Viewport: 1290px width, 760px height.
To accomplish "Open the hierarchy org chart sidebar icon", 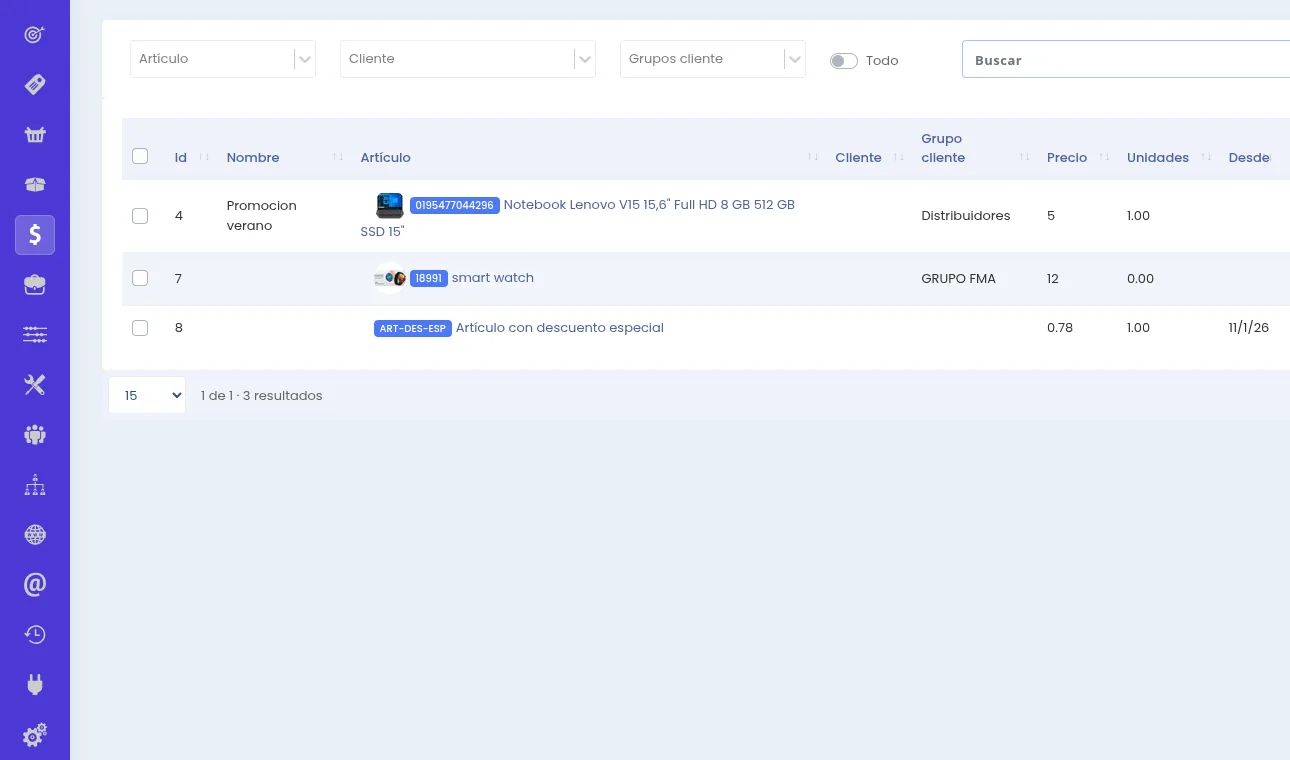I will pyautogui.click(x=35, y=485).
